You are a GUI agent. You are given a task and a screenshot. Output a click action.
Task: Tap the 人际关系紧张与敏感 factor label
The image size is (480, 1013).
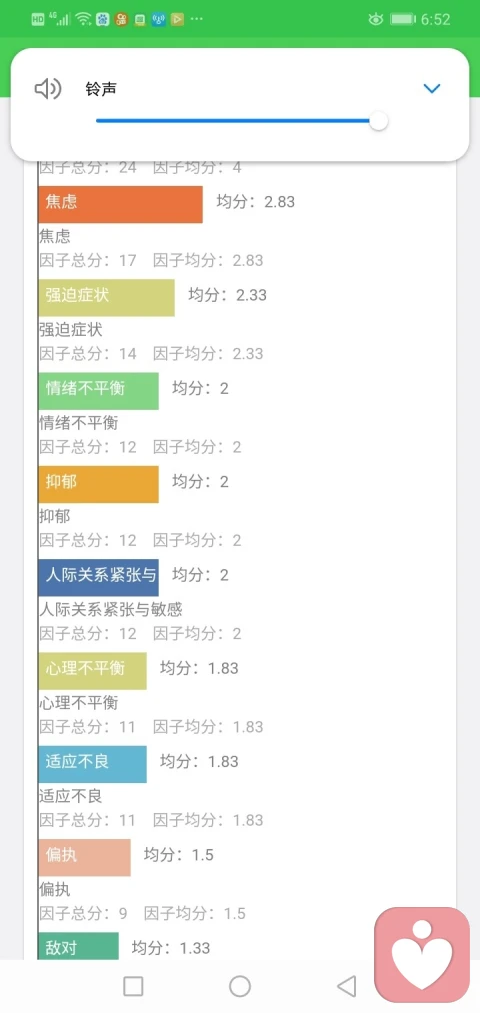(x=111, y=609)
